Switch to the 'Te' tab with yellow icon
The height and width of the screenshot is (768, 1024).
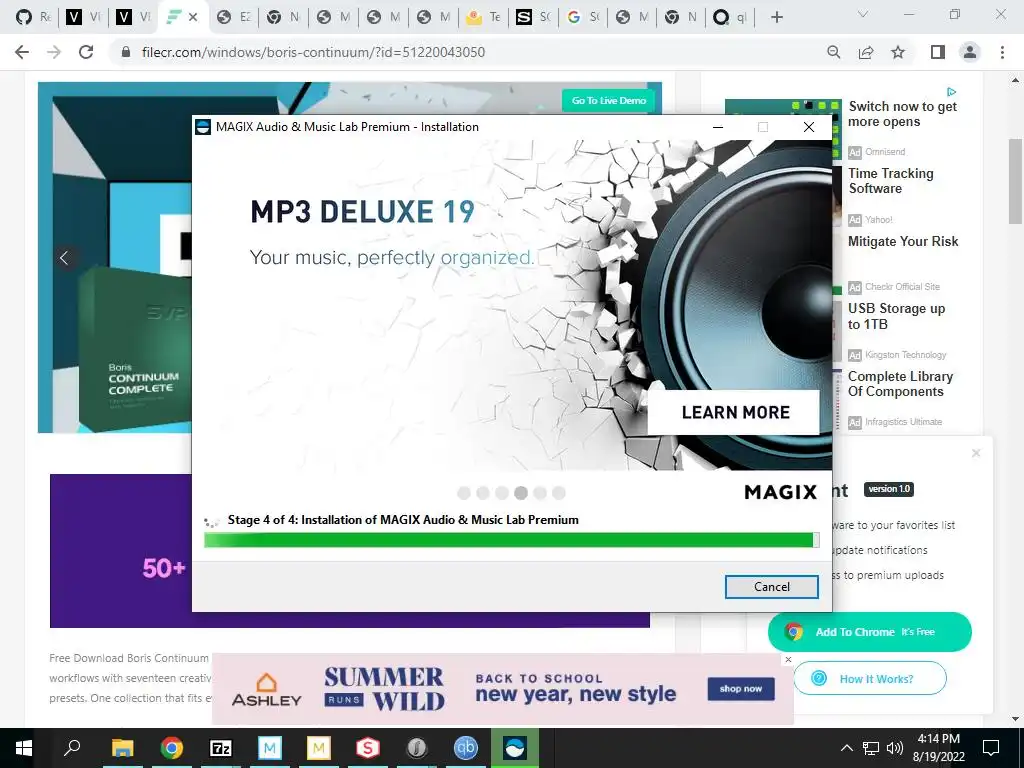click(483, 18)
